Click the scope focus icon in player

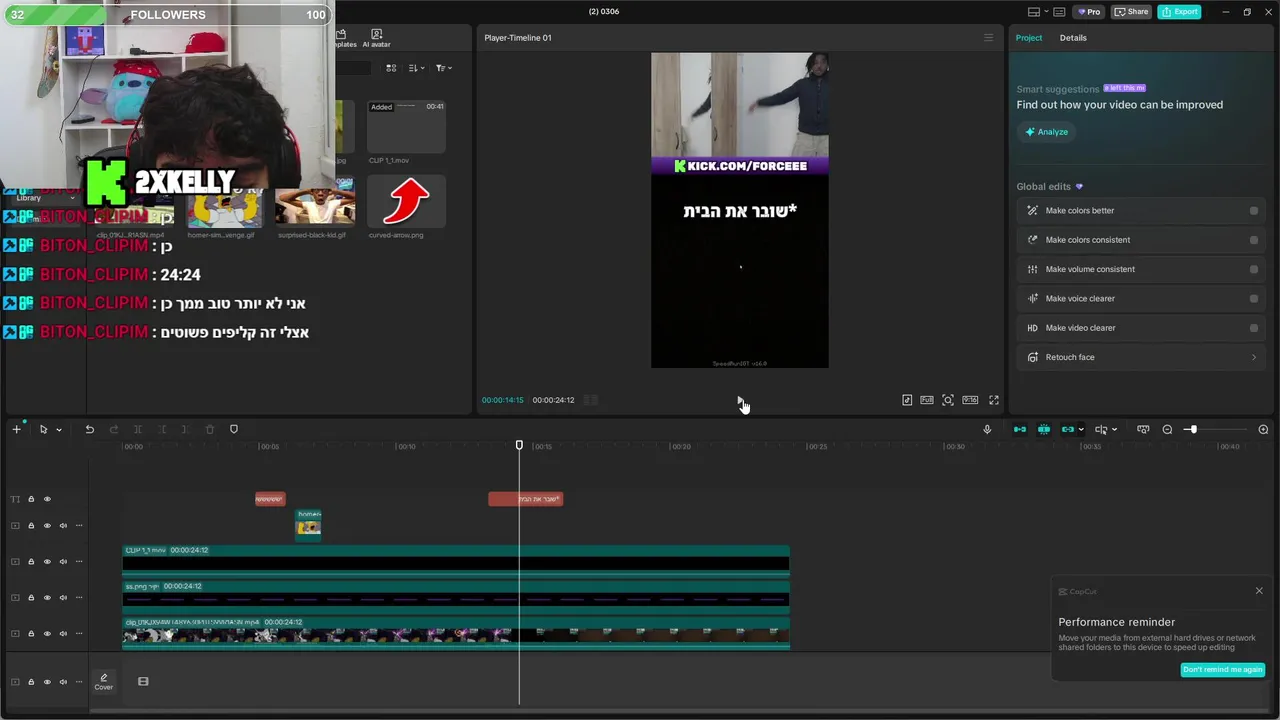coord(948,400)
